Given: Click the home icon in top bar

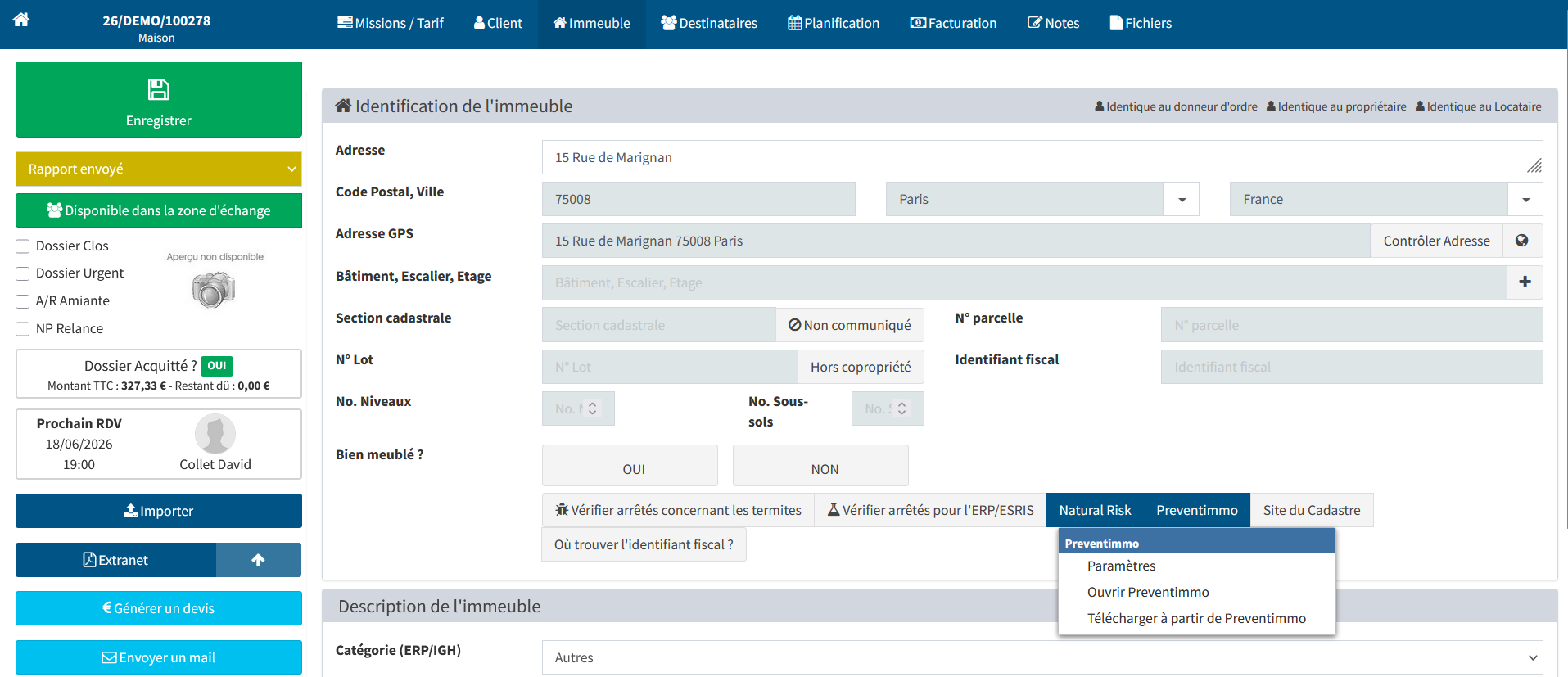Looking at the screenshot, I should (x=21, y=20).
